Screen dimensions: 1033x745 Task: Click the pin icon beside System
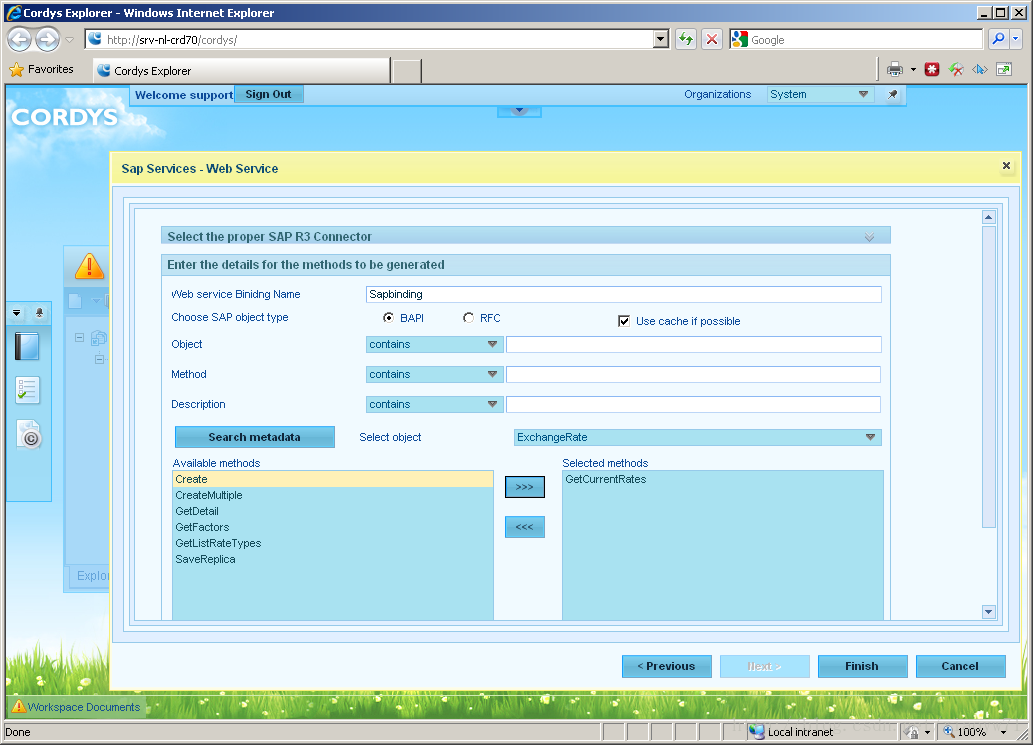point(893,94)
